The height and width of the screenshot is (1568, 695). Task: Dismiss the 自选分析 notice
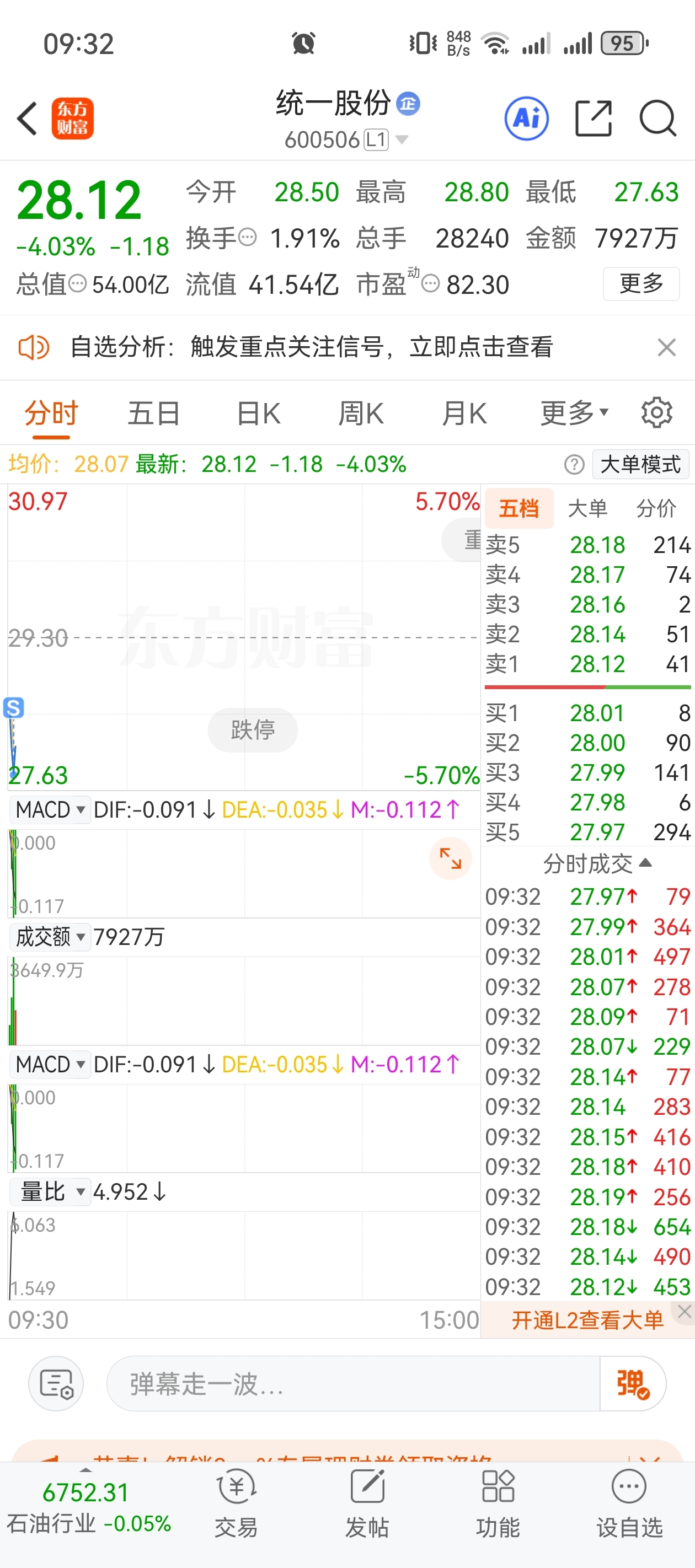666,347
